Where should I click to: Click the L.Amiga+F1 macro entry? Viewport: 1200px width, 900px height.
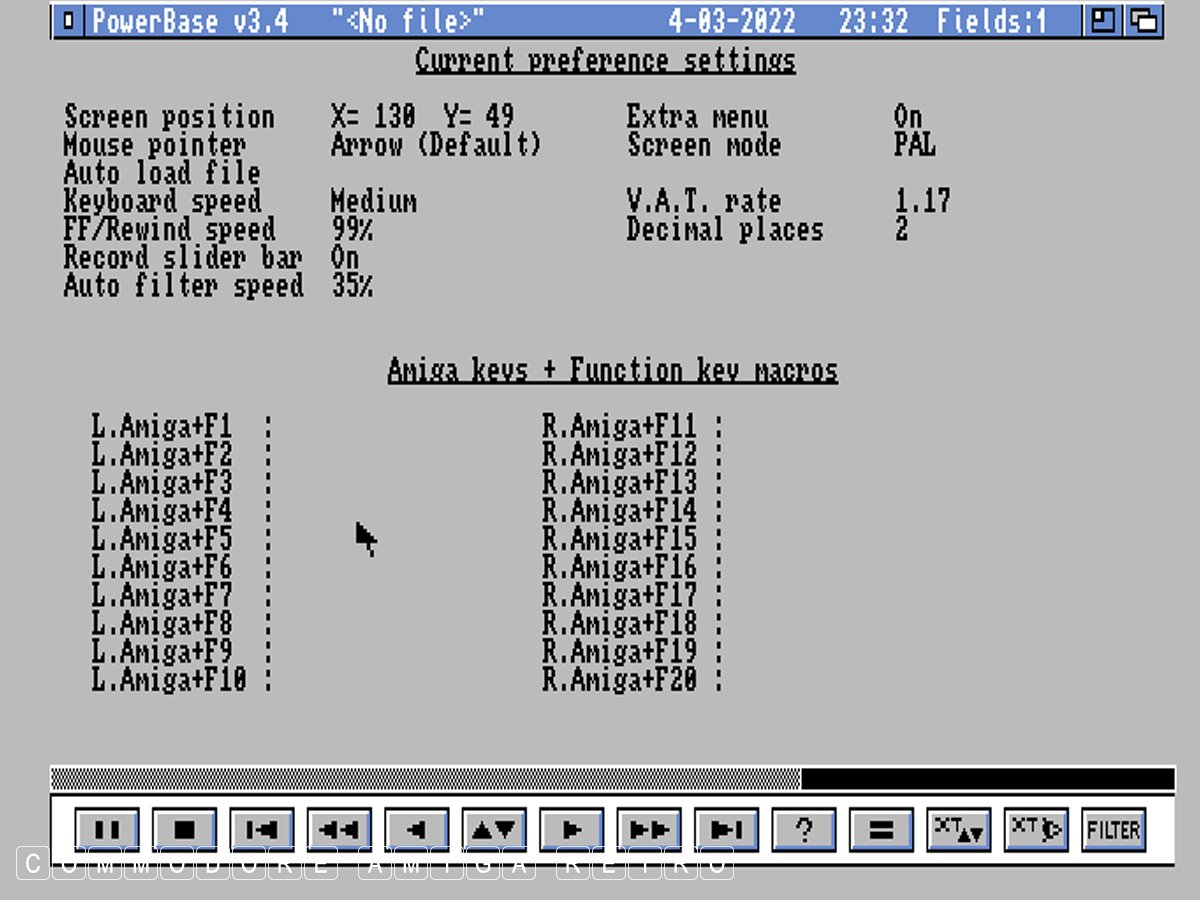(162, 427)
